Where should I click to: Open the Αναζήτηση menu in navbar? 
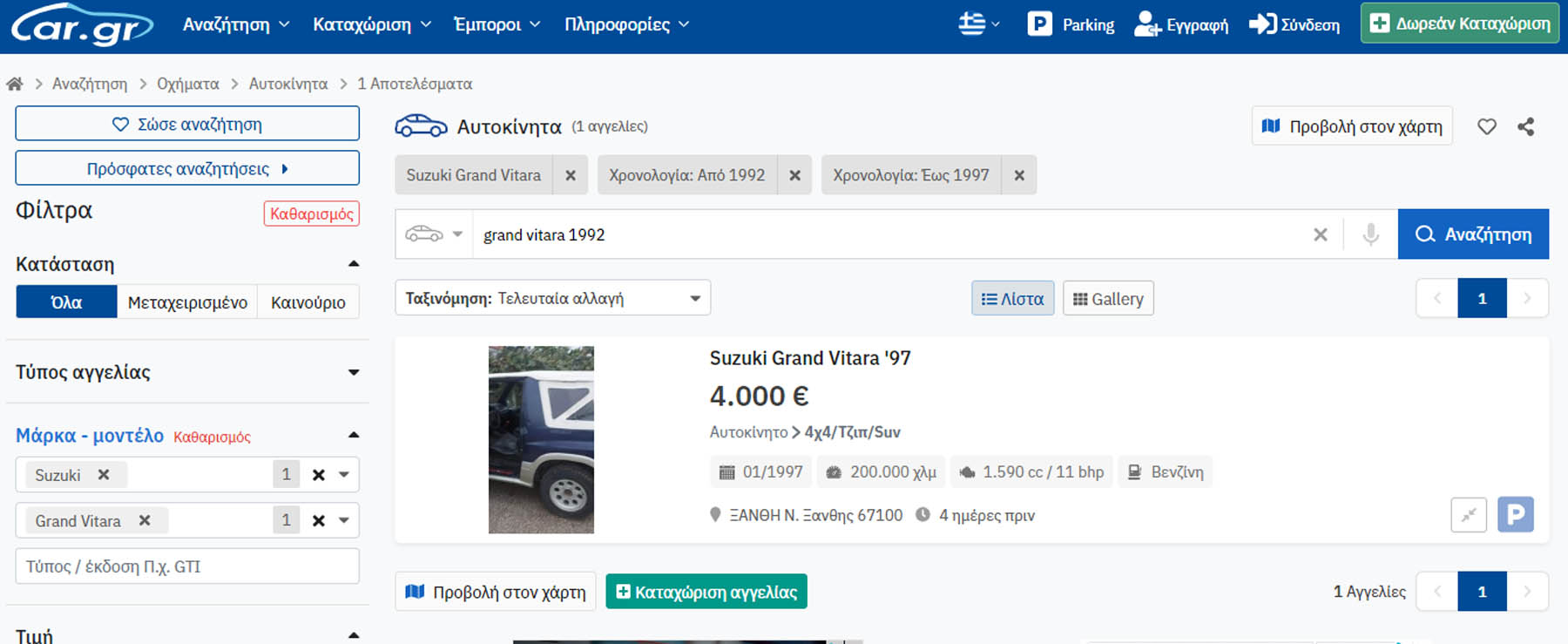point(235,24)
